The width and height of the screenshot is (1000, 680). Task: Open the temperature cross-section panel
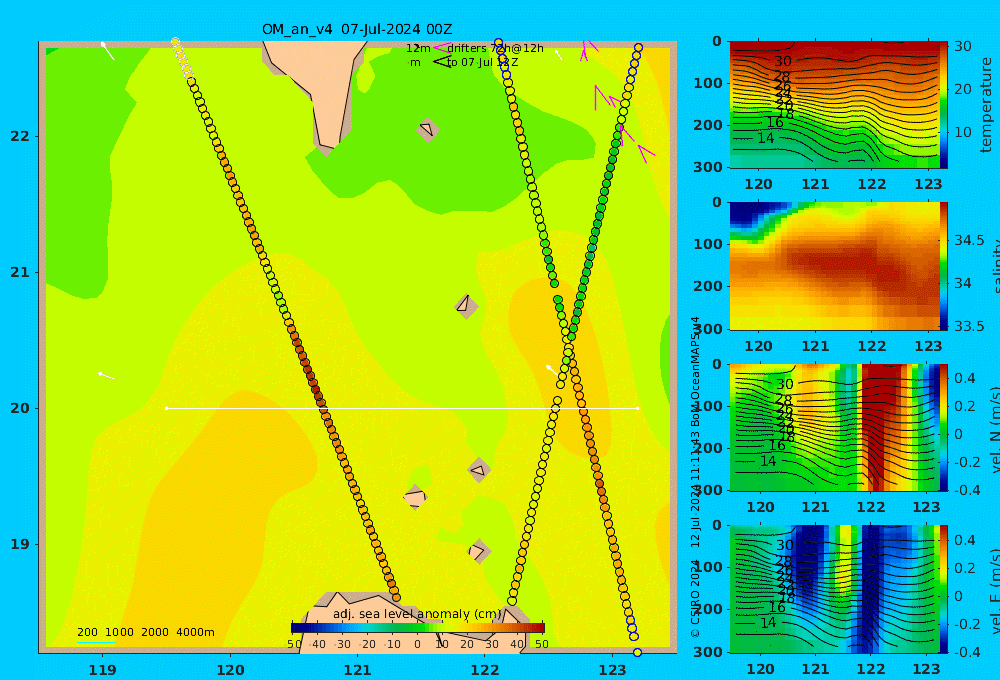[x=834, y=105]
